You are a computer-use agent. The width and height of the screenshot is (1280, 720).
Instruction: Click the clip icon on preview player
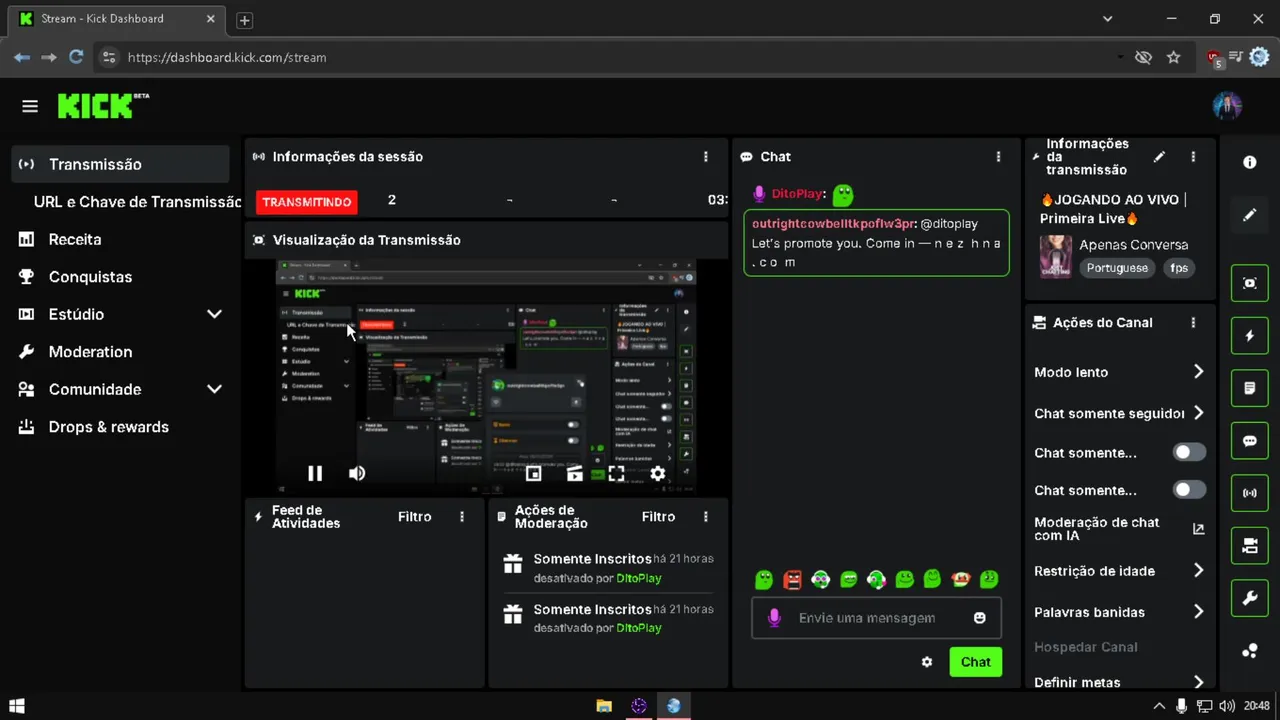(574, 473)
